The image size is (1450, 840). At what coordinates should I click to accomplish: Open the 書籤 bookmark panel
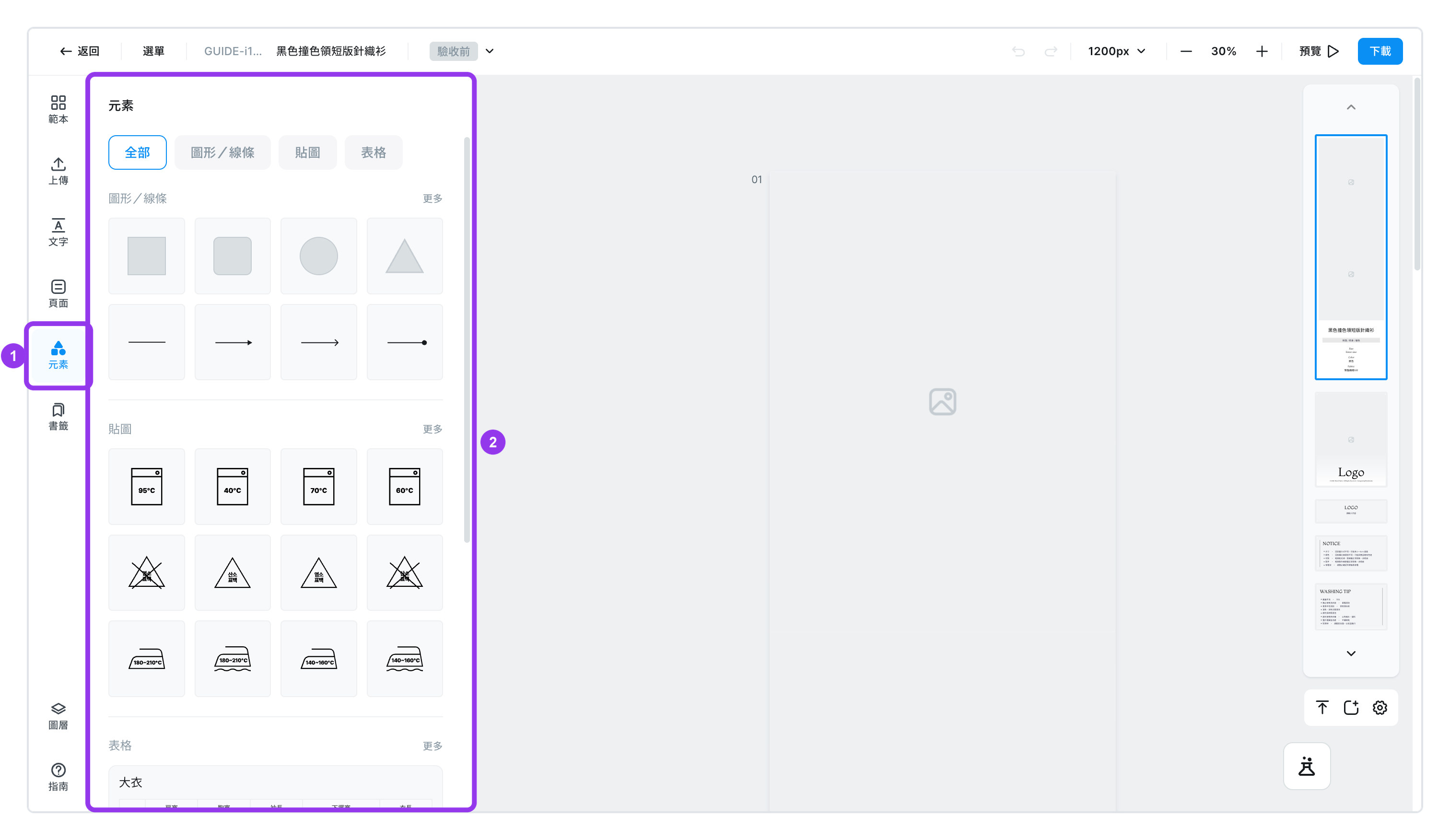(x=58, y=417)
